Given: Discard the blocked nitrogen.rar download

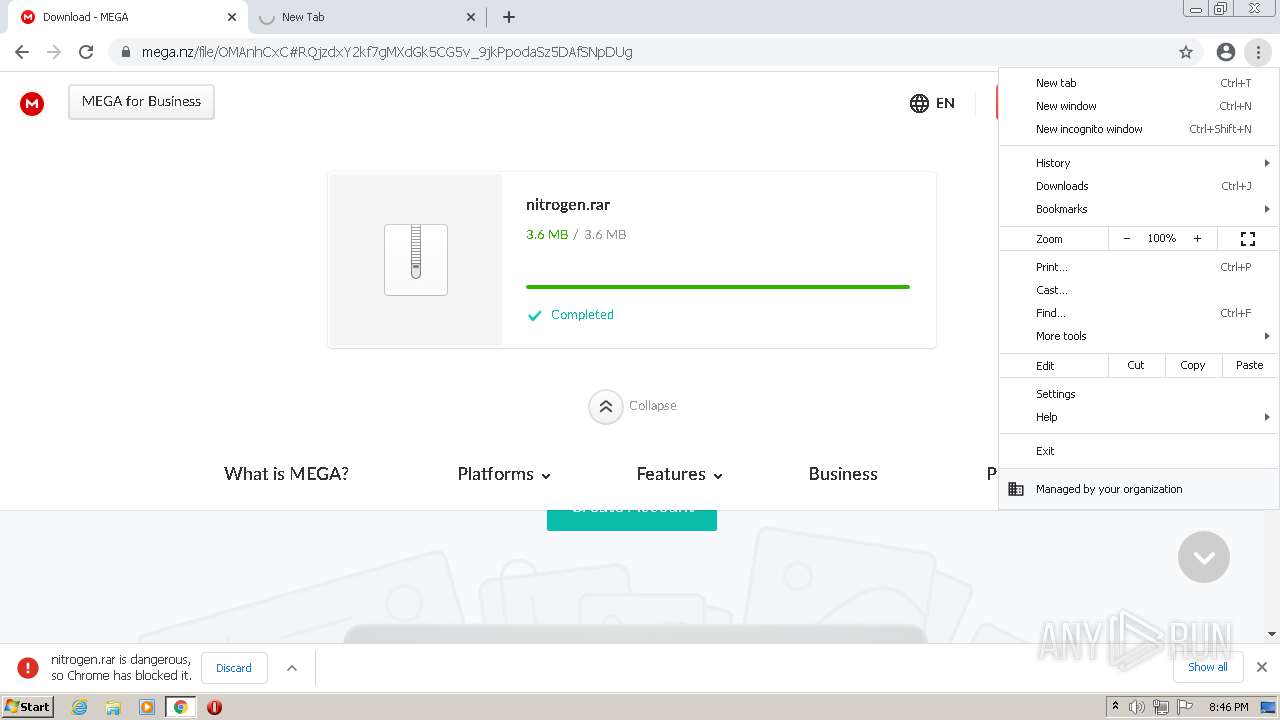Looking at the screenshot, I should pyautogui.click(x=234, y=668).
